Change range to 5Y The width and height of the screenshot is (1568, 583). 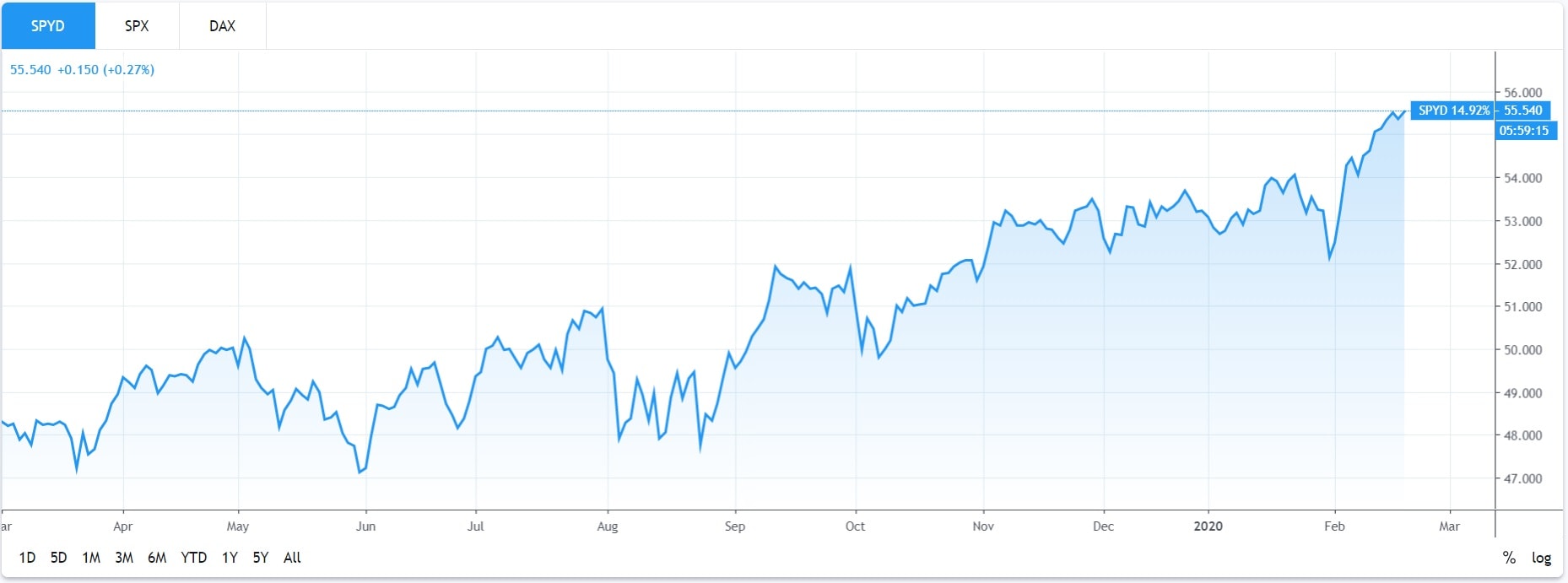click(261, 558)
